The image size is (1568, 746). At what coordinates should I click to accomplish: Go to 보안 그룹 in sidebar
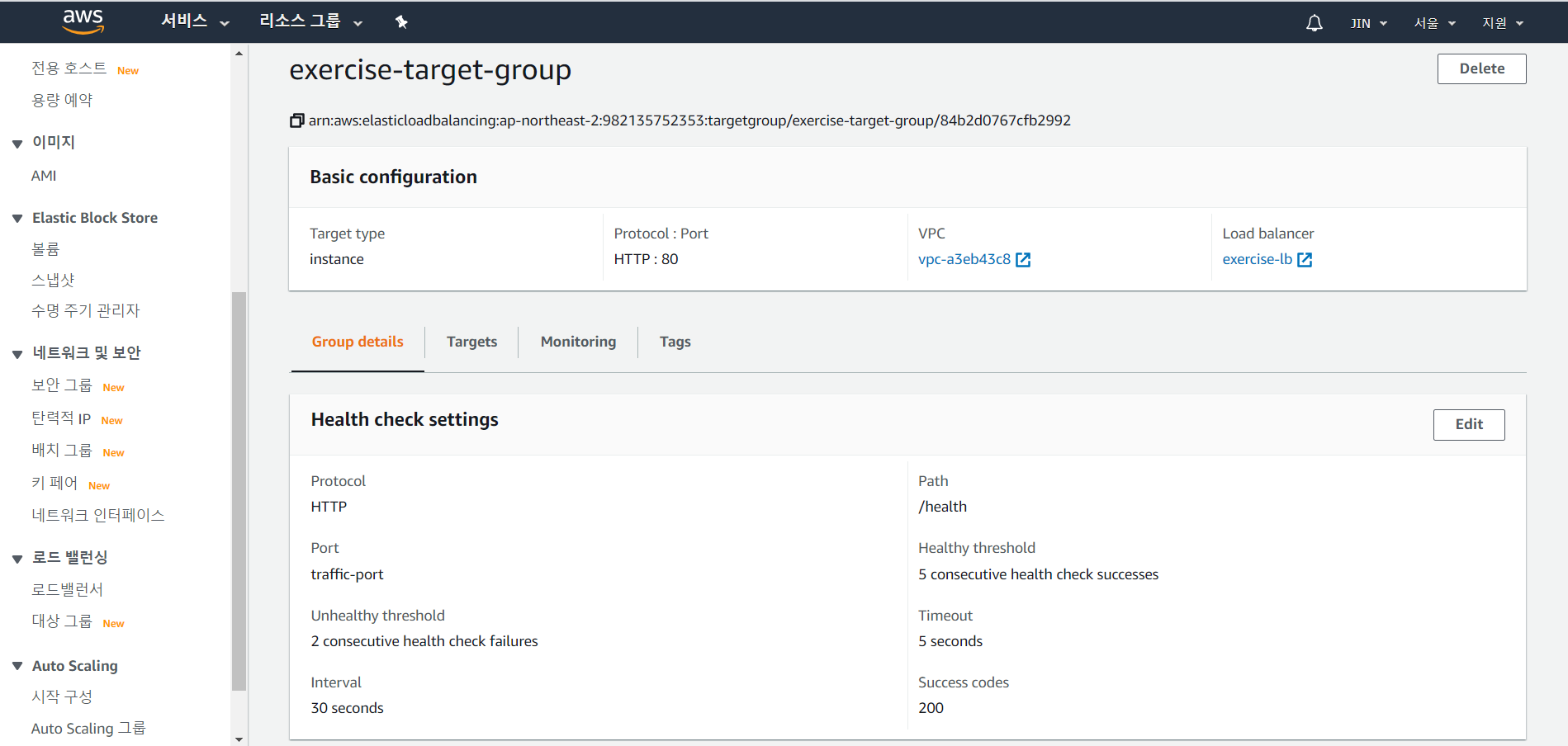pos(62,385)
